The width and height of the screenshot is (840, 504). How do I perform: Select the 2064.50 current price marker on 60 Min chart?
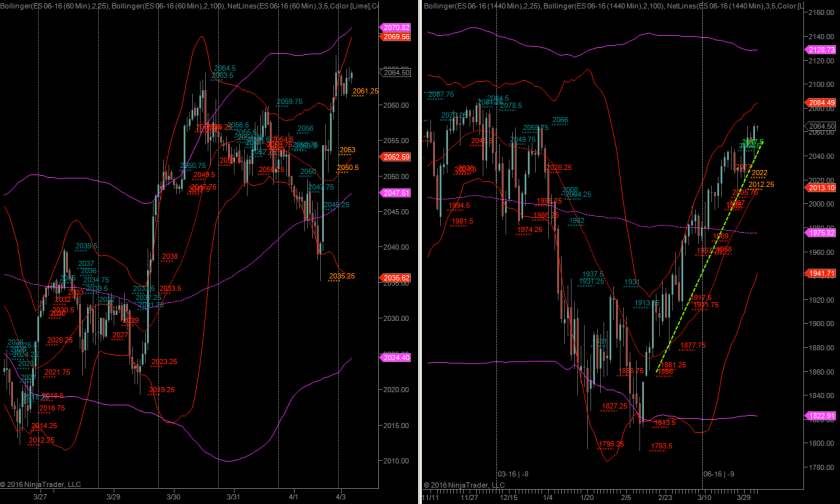coord(395,72)
